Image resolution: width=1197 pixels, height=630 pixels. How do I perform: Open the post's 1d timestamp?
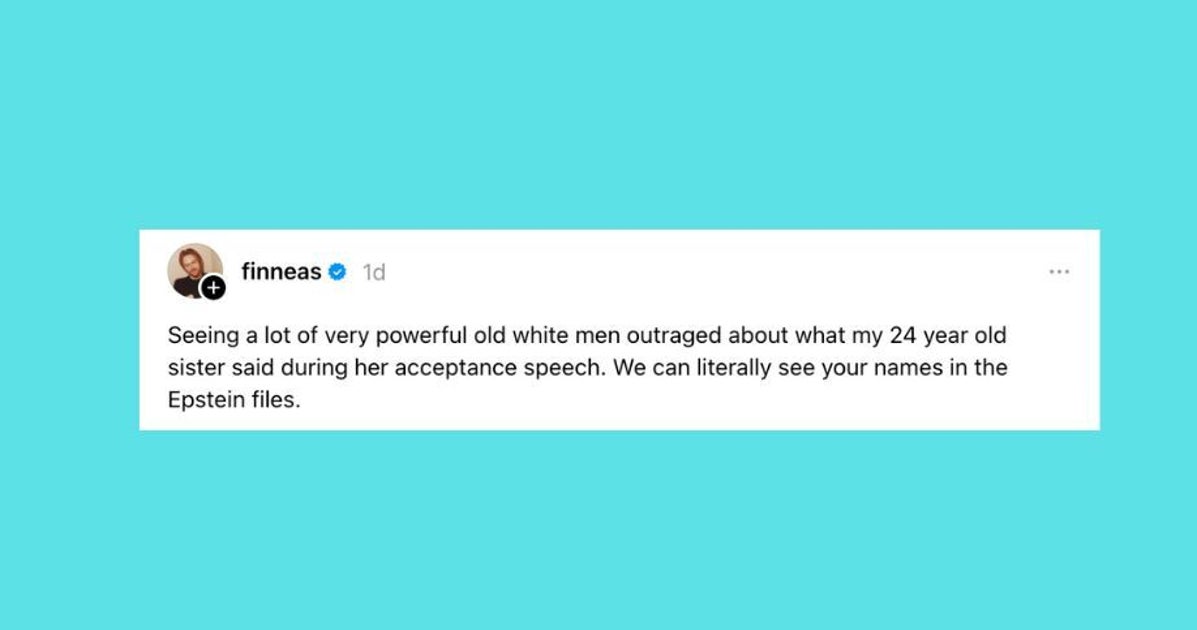(x=373, y=272)
